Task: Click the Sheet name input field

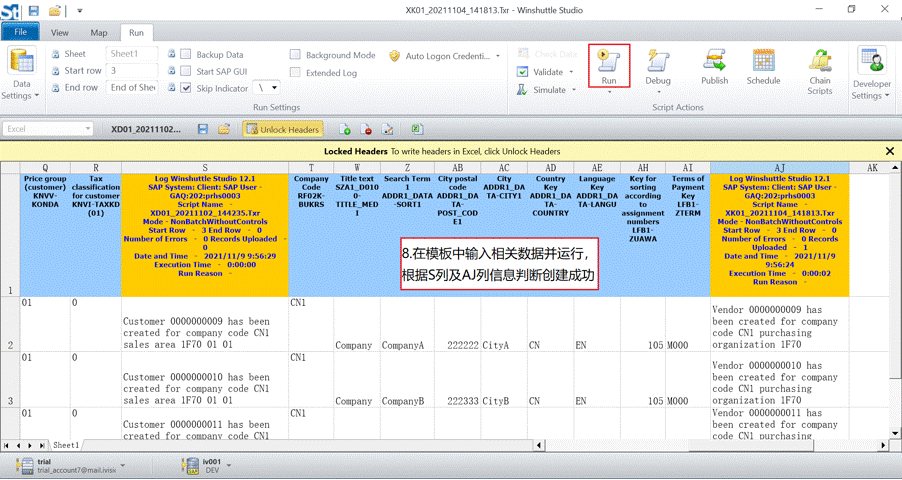Action: [132, 54]
